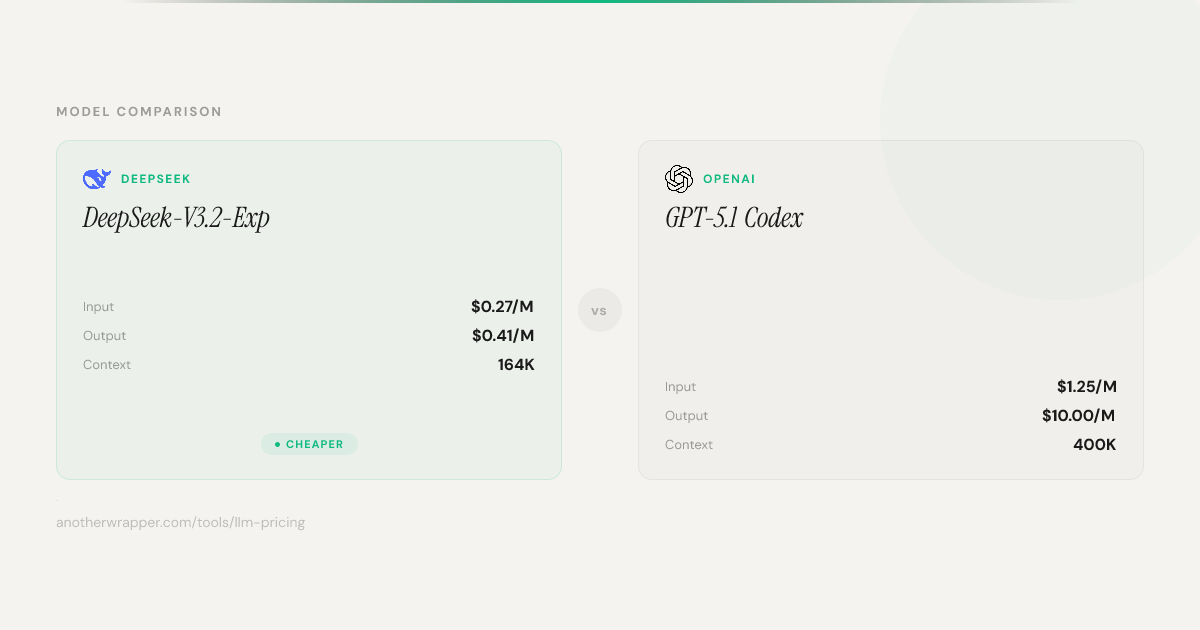
Task: Toggle the CHEAPER badge on DeepSeek card
Action: [x=310, y=443]
